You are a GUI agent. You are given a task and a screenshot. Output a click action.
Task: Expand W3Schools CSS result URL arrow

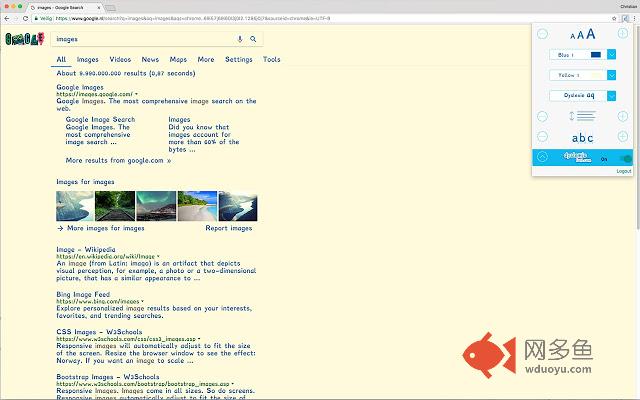coord(199,339)
